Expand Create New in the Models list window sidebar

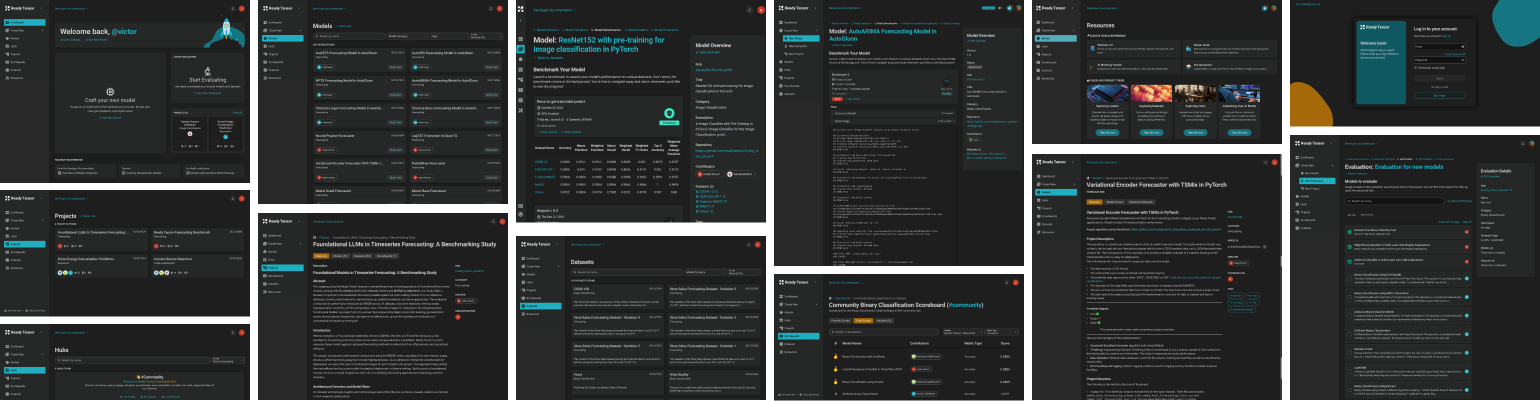click(281, 31)
